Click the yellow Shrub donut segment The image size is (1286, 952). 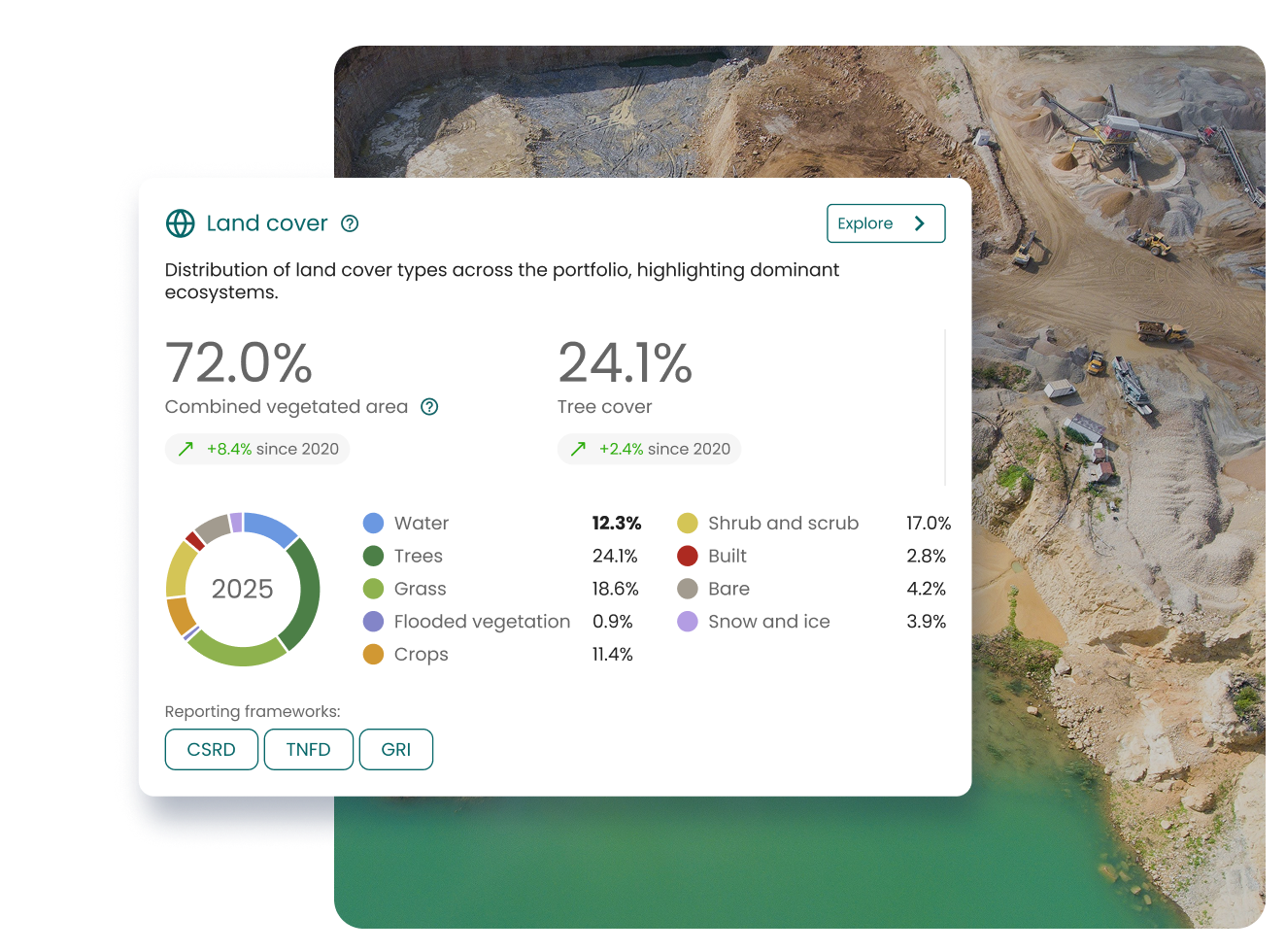point(179,571)
